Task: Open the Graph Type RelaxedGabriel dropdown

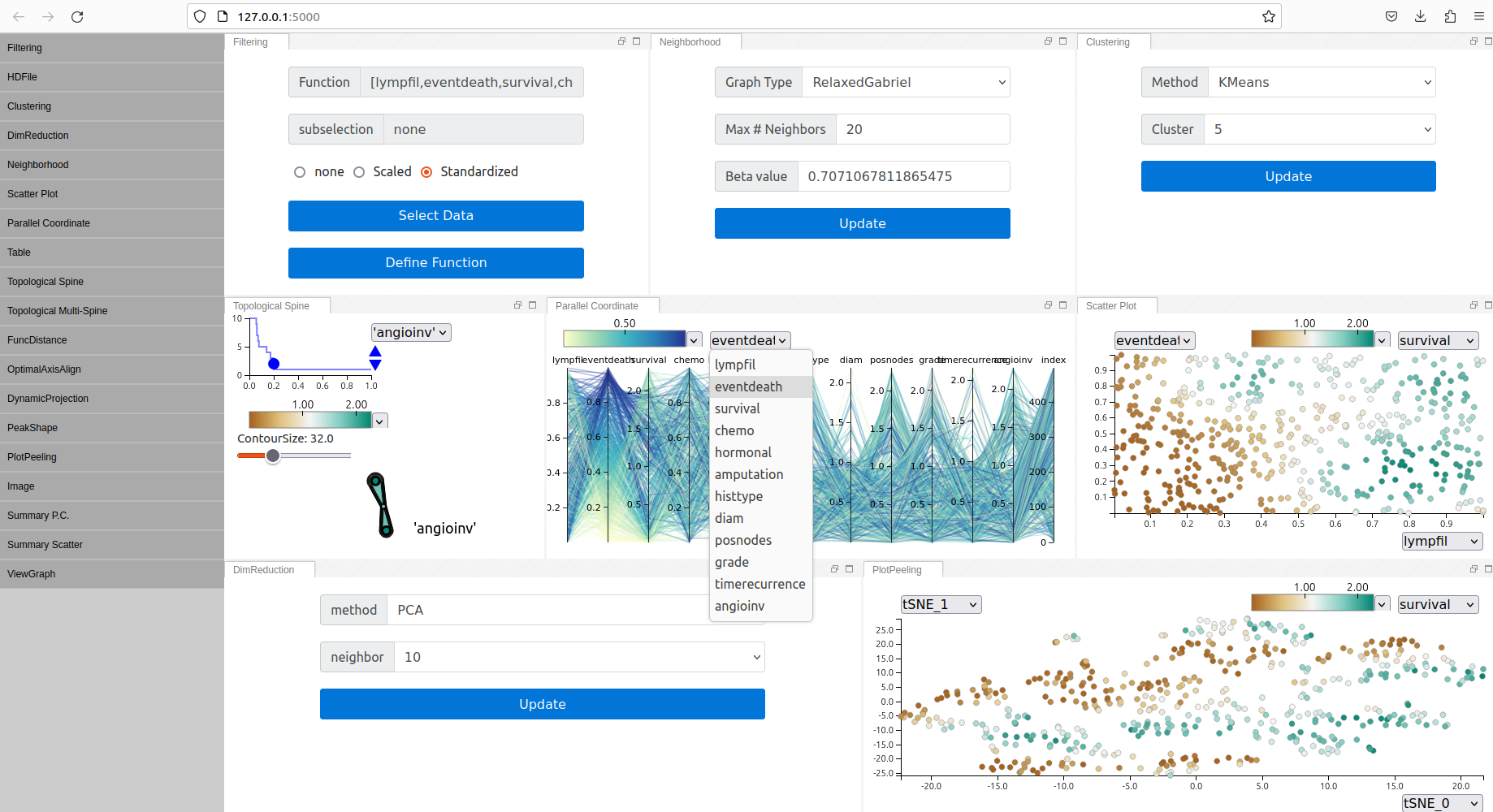Action: [906, 82]
